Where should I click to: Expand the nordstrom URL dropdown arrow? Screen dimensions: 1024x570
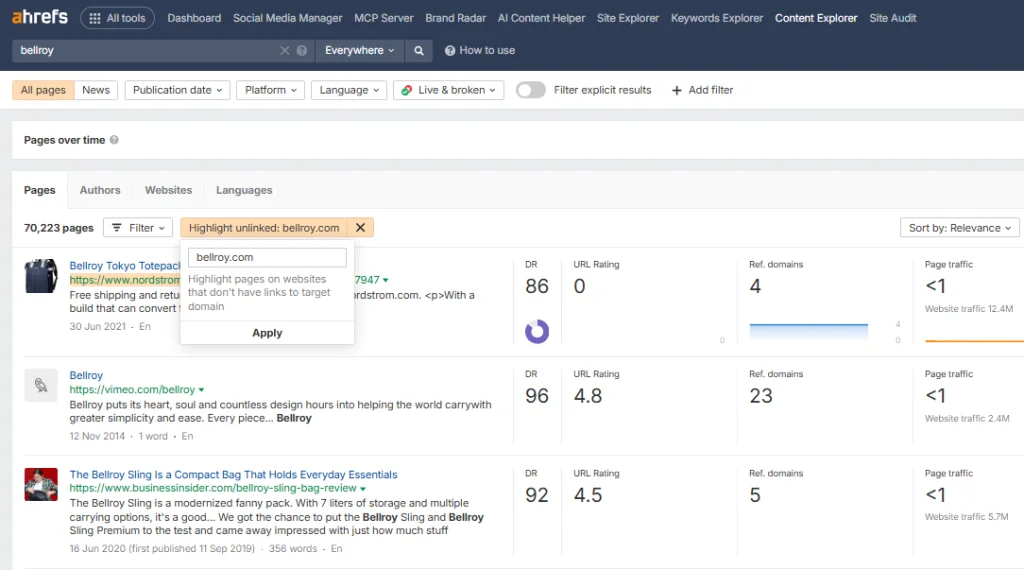385,280
